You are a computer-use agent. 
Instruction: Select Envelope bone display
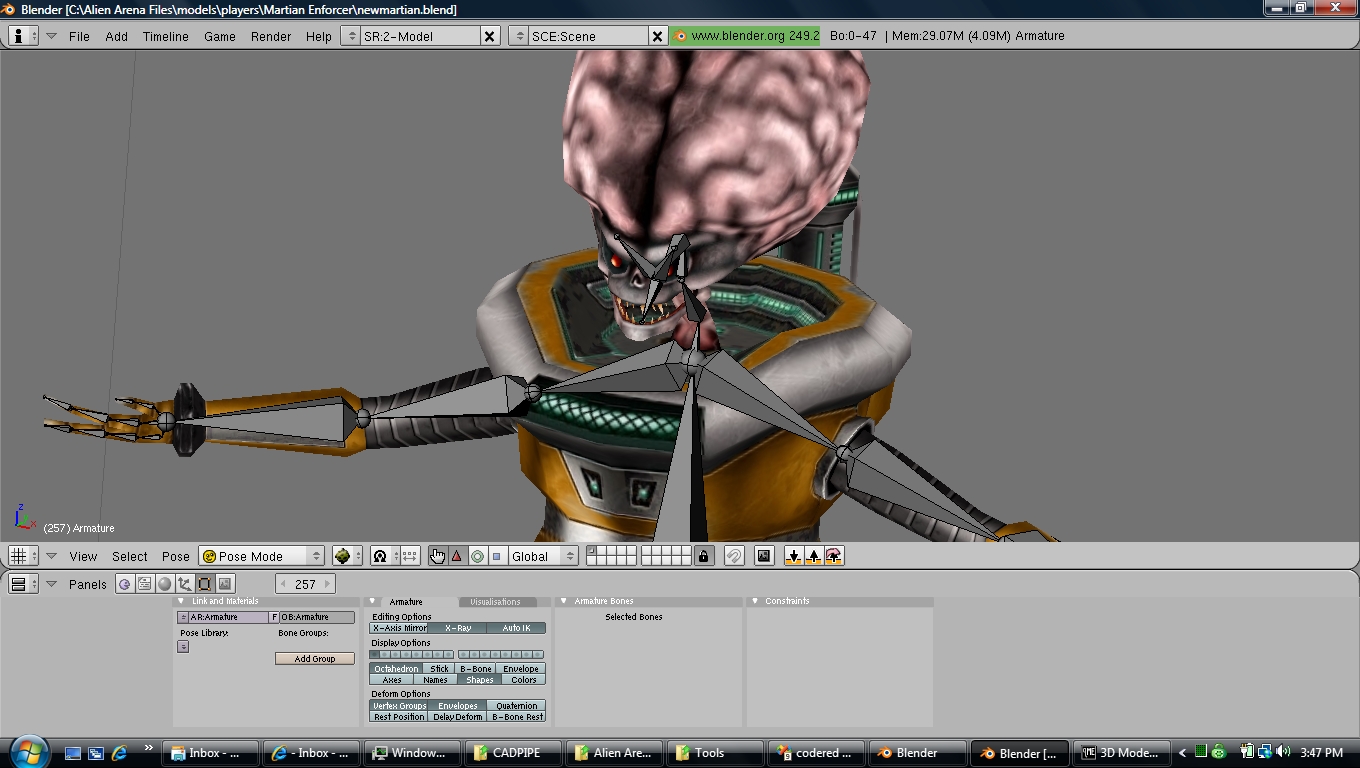click(521, 669)
